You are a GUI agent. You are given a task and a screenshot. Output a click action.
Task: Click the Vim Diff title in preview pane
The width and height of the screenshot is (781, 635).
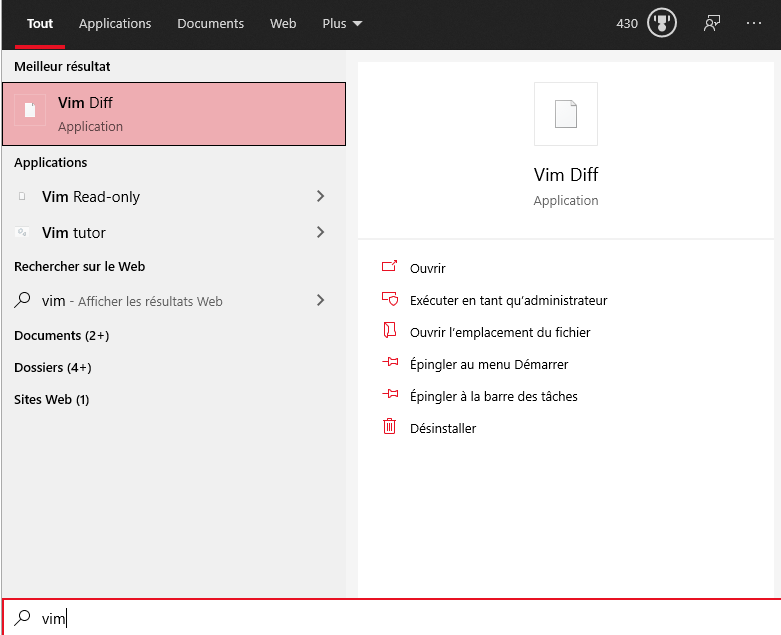click(566, 175)
